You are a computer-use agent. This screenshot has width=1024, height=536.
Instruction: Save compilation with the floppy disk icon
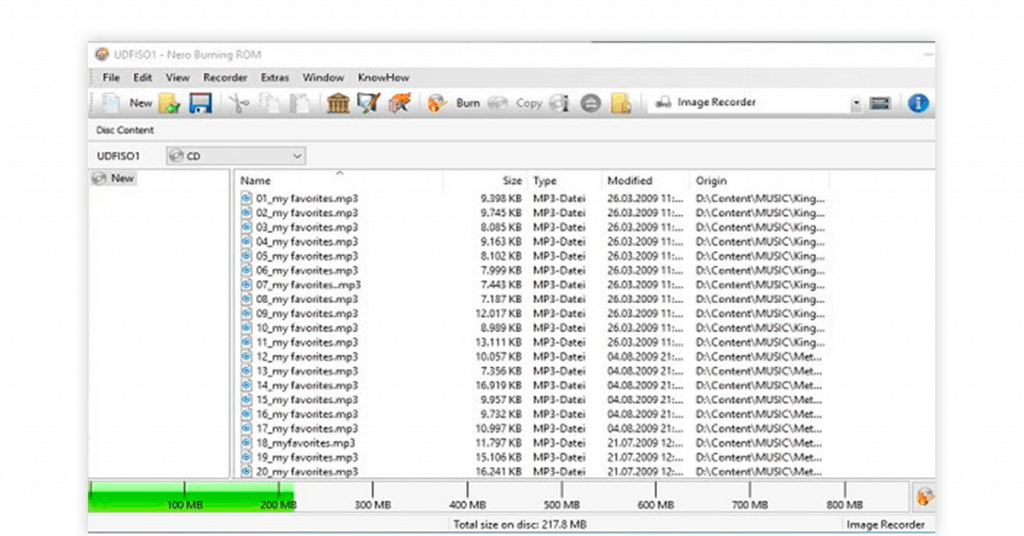point(200,103)
